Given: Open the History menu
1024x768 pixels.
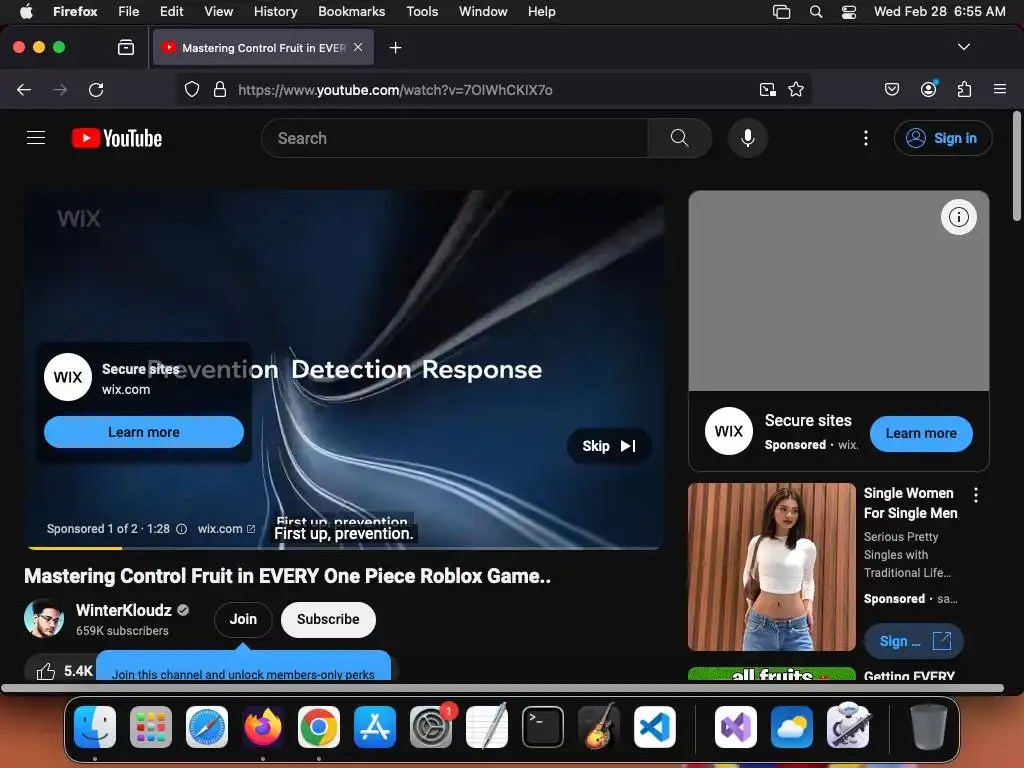Looking at the screenshot, I should (275, 11).
